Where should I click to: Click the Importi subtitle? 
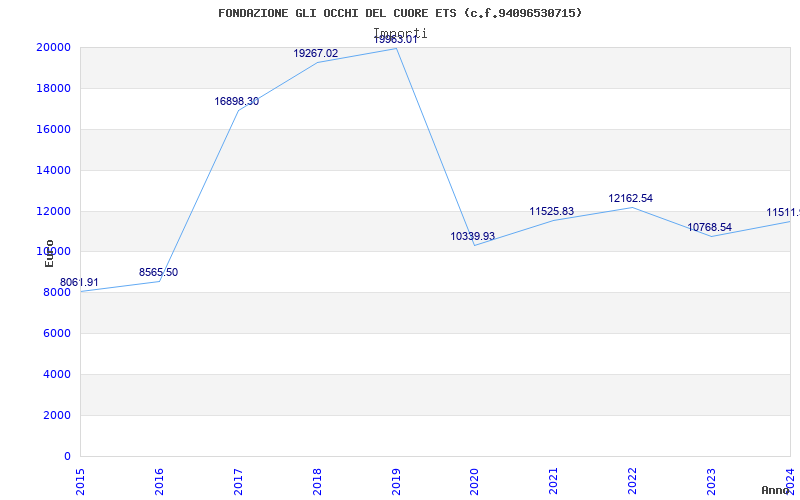coord(400,33)
